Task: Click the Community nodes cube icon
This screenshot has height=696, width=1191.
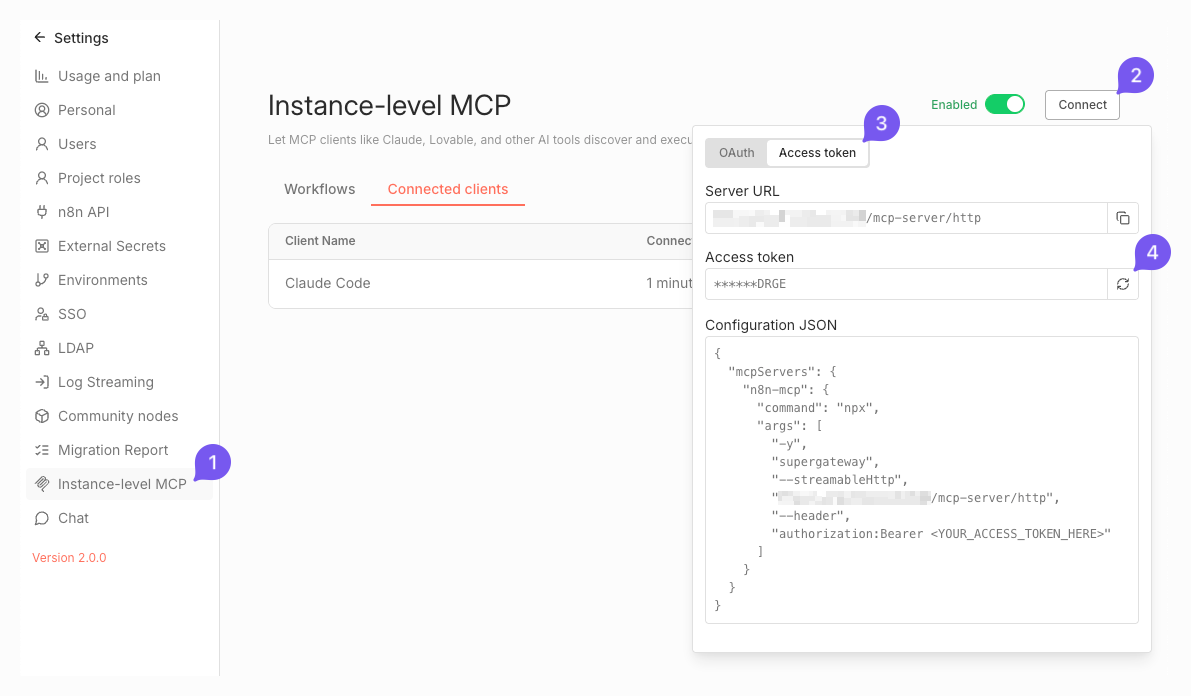Action: pos(42,416)
